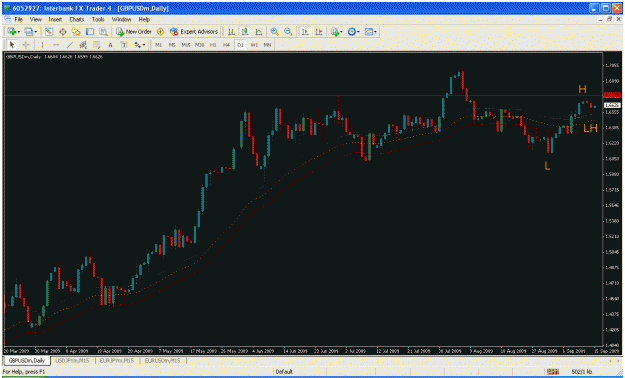
Task: Select the orange 'LH' label on chart
Action: point(590,128)
